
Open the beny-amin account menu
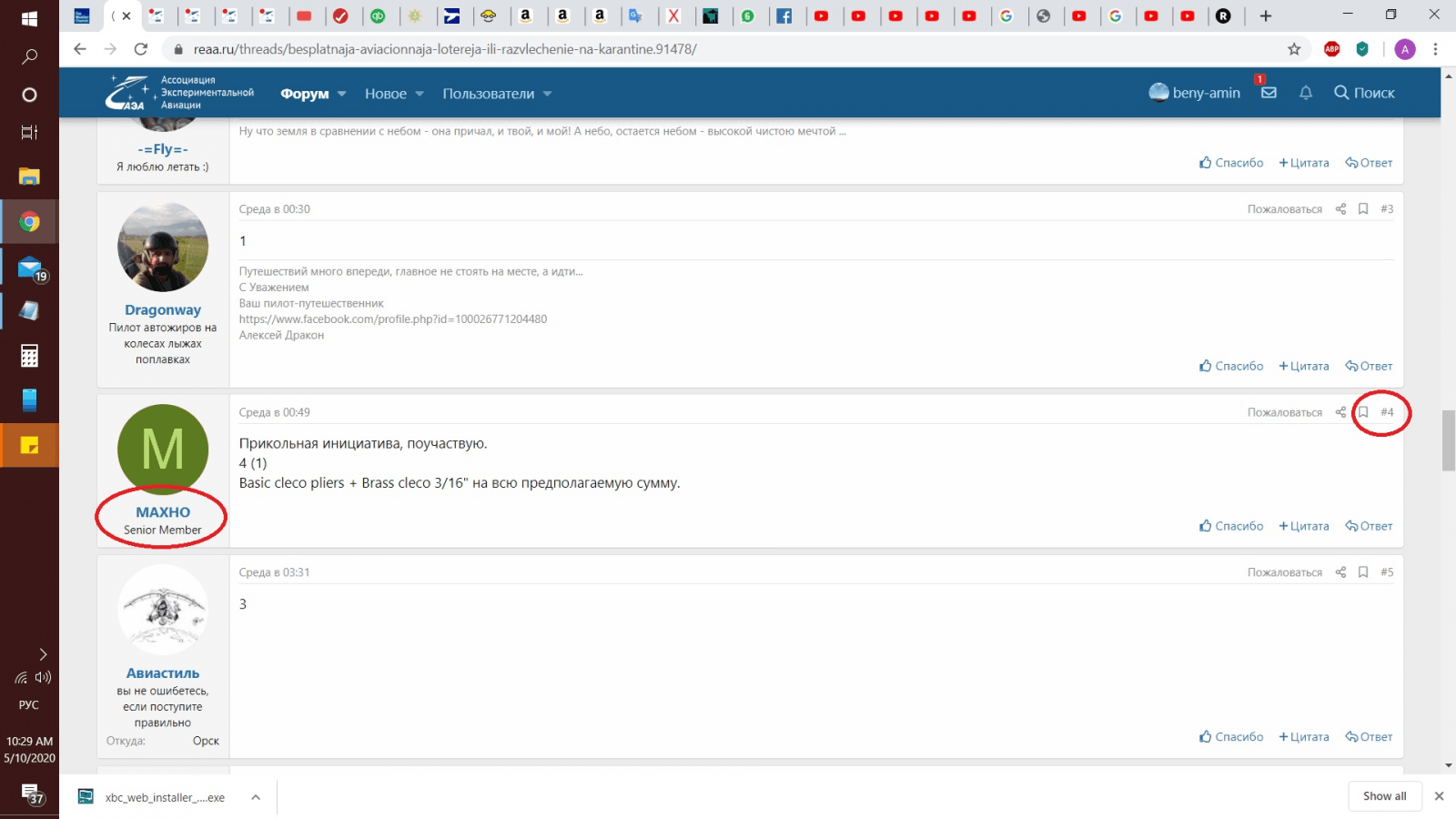coord(1195,93)
